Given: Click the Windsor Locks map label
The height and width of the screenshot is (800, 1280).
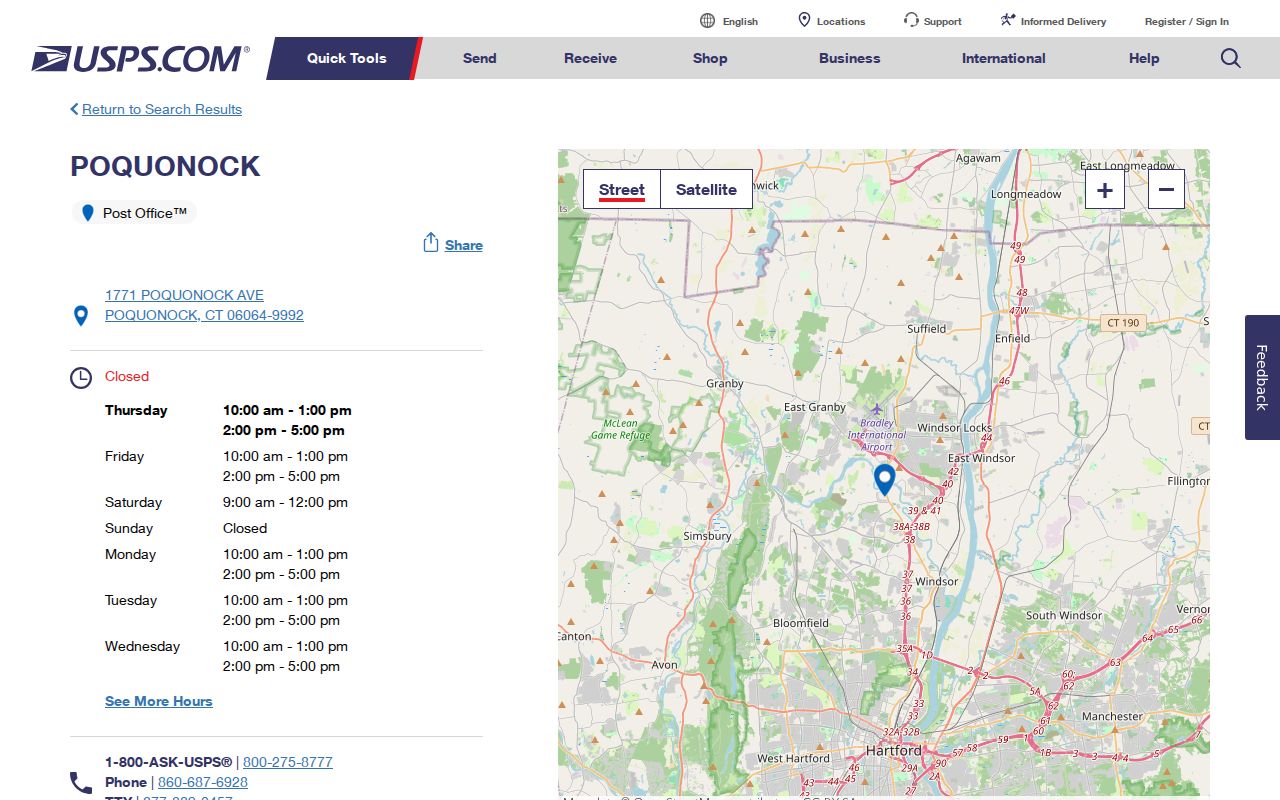Looking at the screenshot, I should [954, 427].
